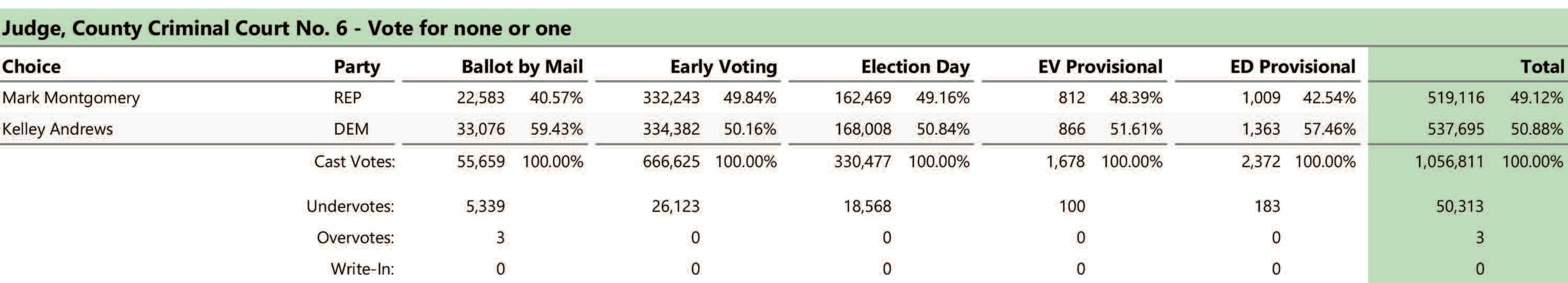This screenshot has height=283, width=1568.
Task: Click the Cast Votes label
Action: click(x=354, y=161)
